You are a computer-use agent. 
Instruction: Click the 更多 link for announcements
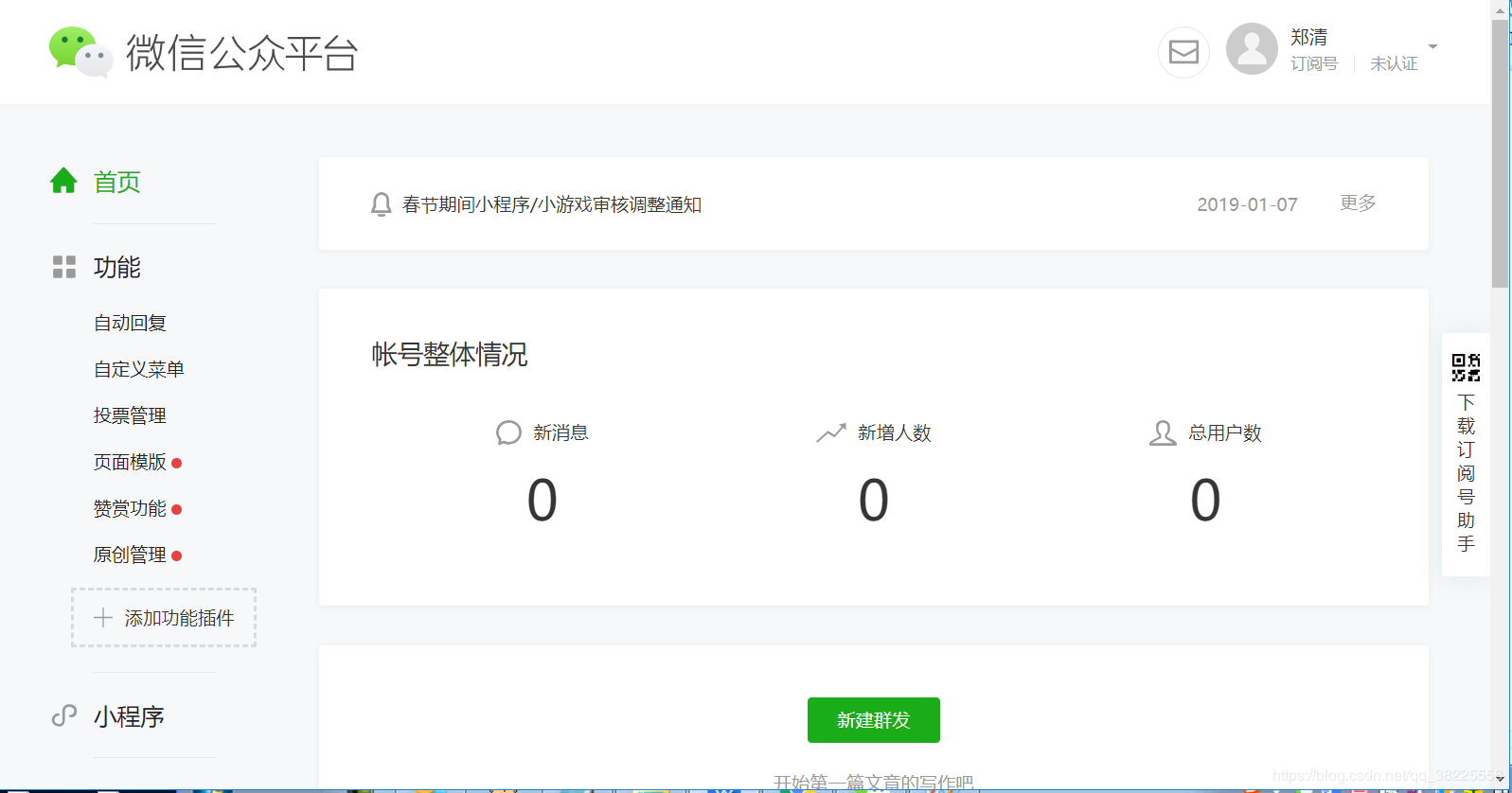pyautogui.click(x=1358, y=203)
